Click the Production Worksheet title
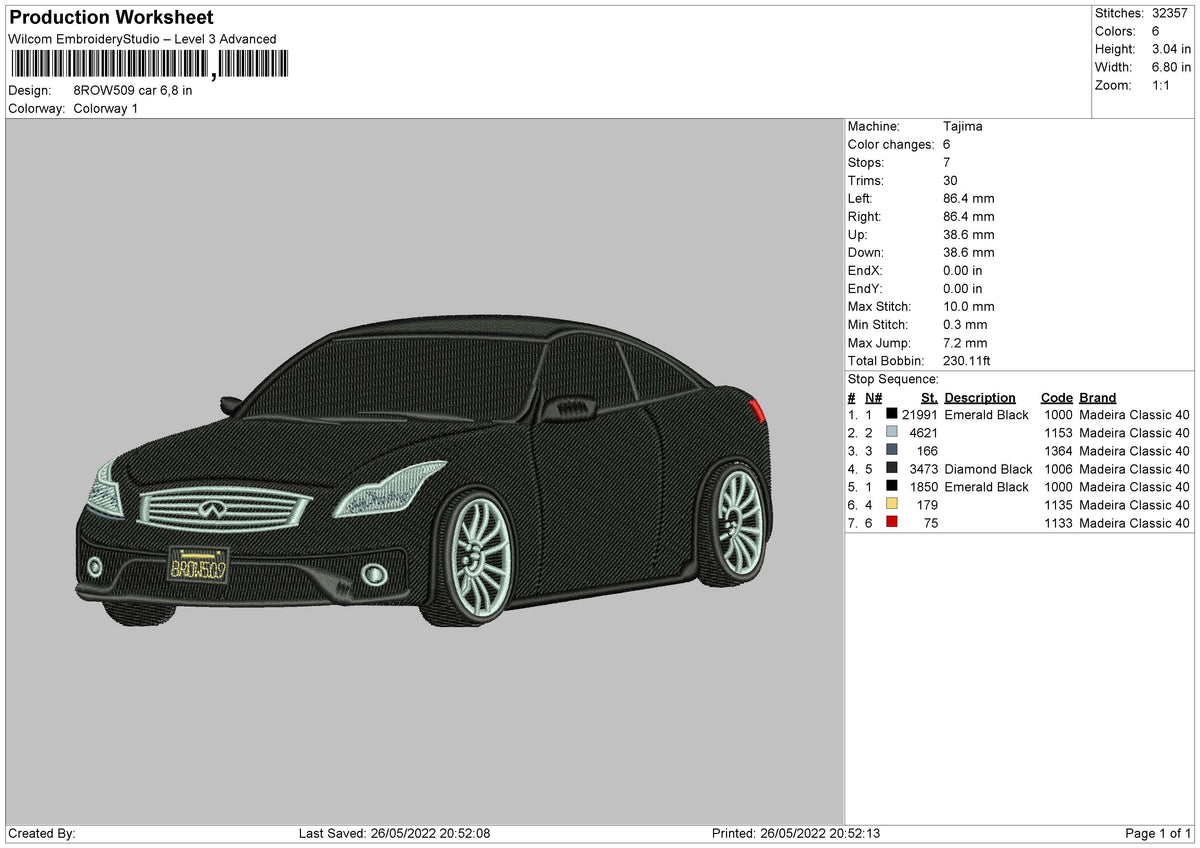 tap(111, 17)
